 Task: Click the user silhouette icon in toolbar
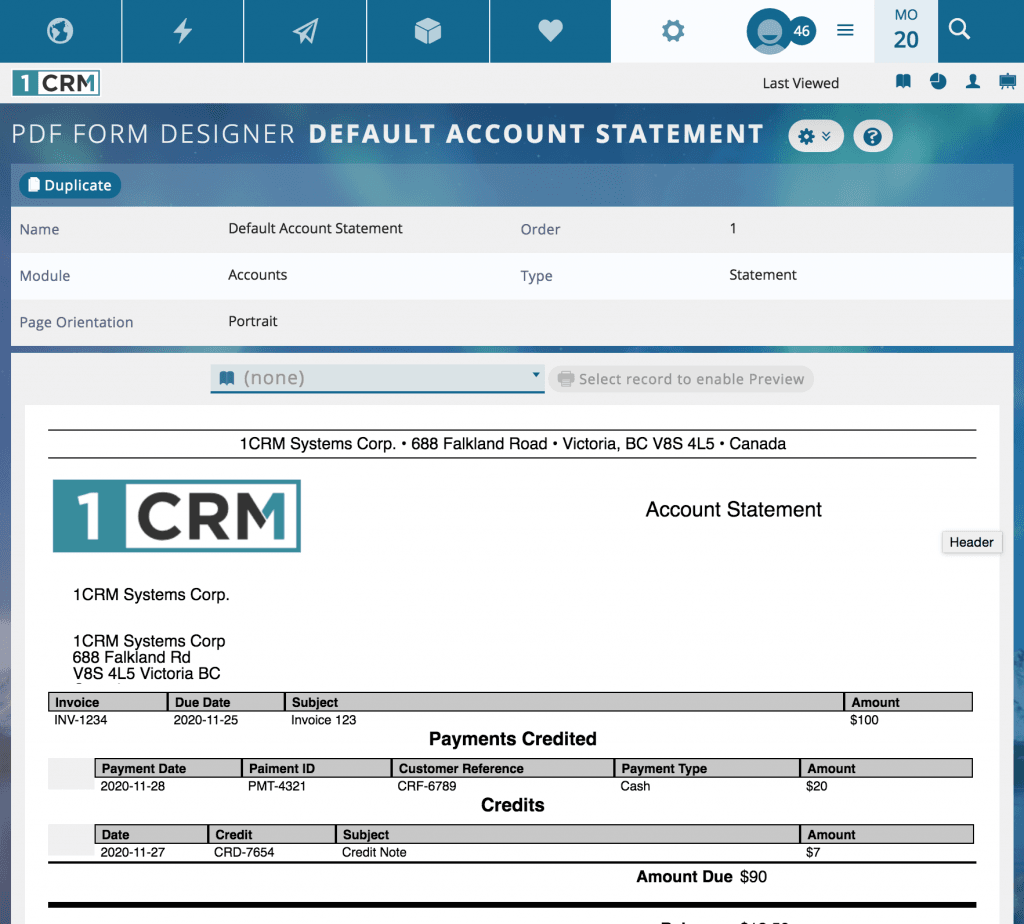tap(972, 82)
